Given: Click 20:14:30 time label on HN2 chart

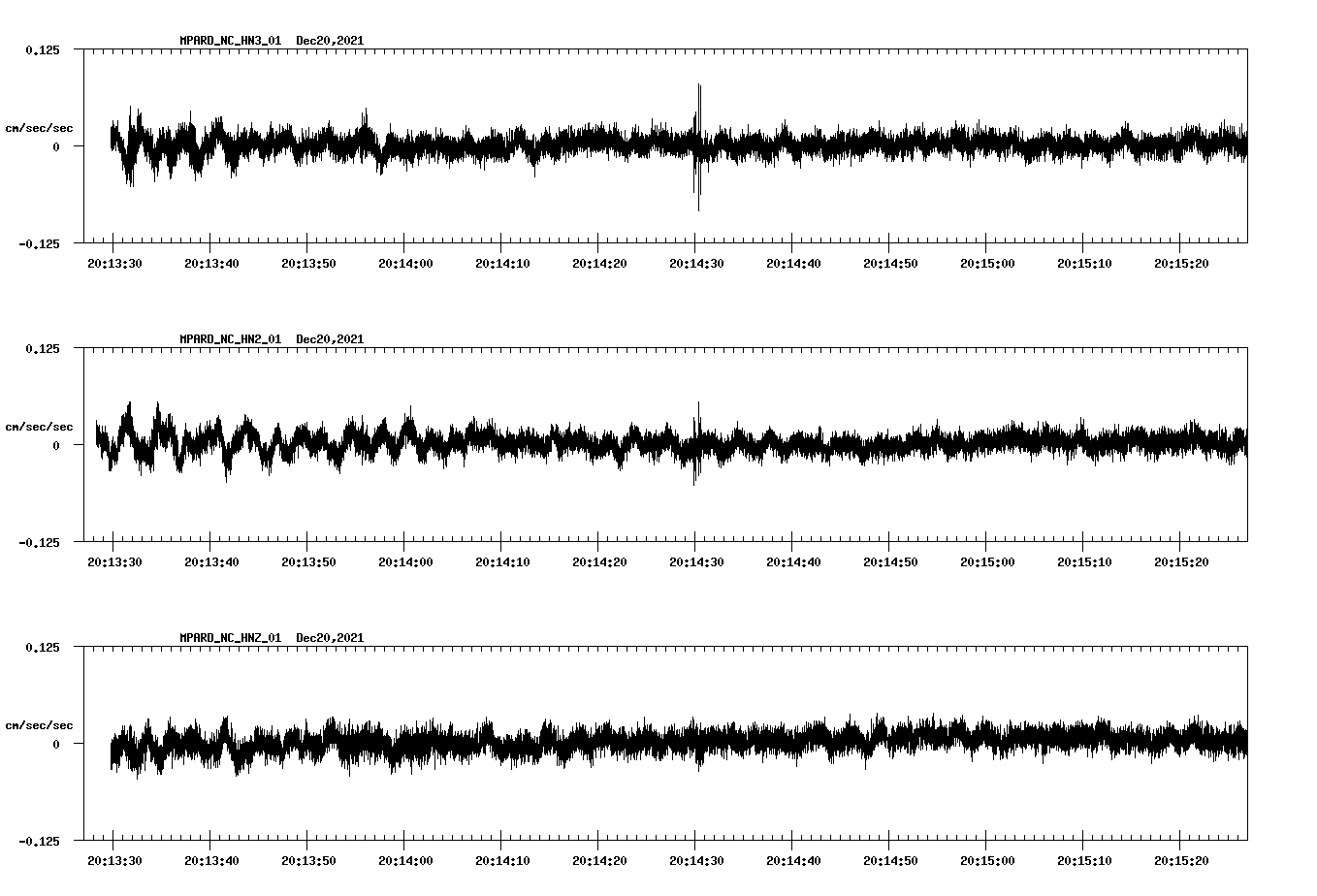Looking at the screenshot, I should (696, 561).
